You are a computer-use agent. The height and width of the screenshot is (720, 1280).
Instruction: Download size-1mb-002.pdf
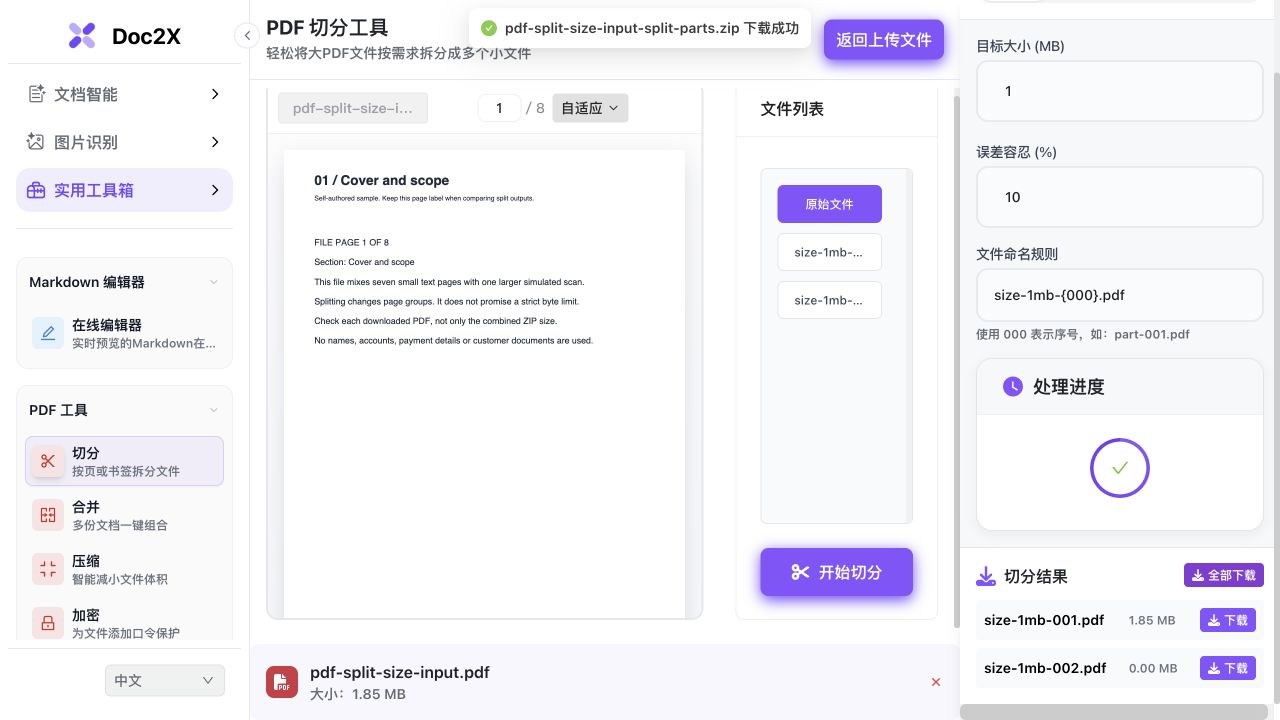pos(1227,668)
